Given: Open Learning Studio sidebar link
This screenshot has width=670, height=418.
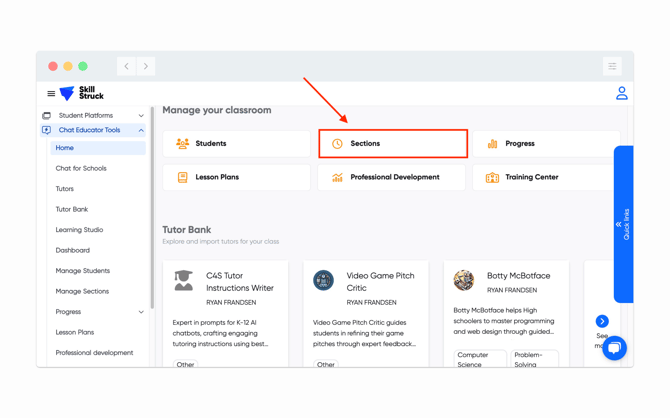Looking at the screenshot, I should click(79, 230).
